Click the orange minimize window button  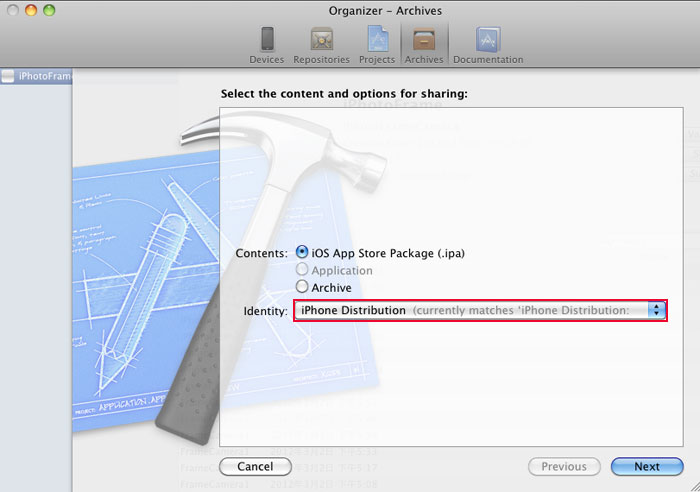click(x=31, y=10)
